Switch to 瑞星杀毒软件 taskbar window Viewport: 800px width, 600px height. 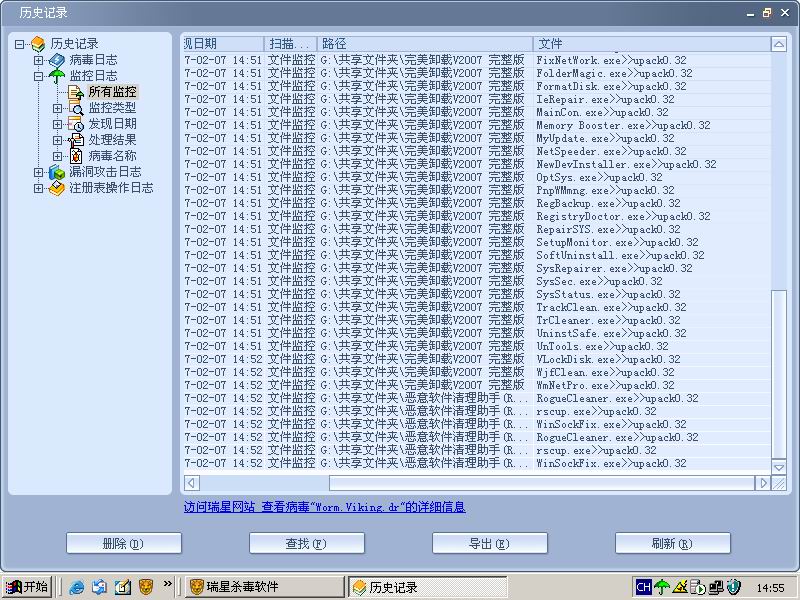pyautogui.click(x=264, y=587)
